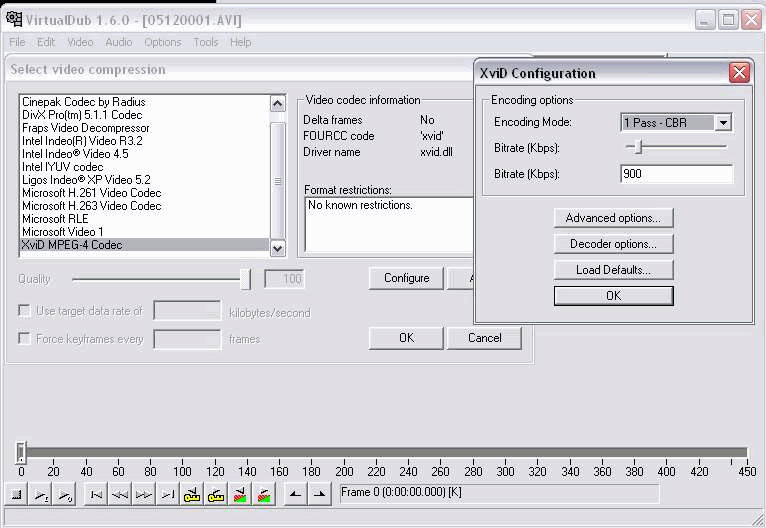Enable Use target data rate checkbox
The image size is (766, 528).
tap(24, 311)
